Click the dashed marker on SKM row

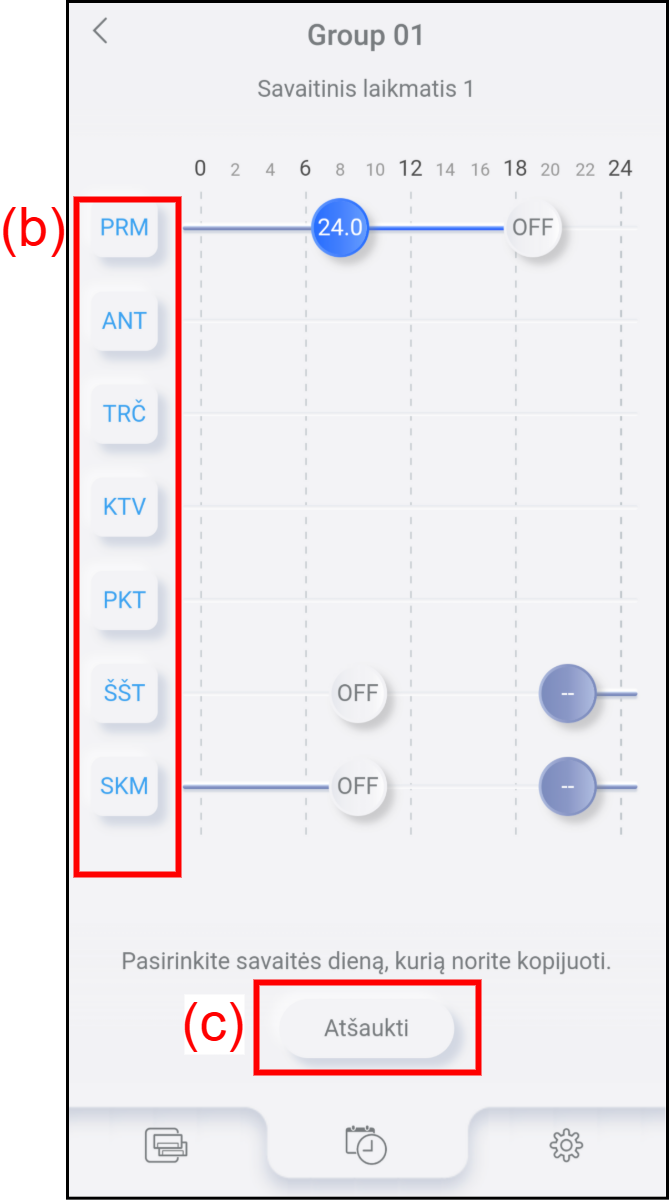coord(567,786)
